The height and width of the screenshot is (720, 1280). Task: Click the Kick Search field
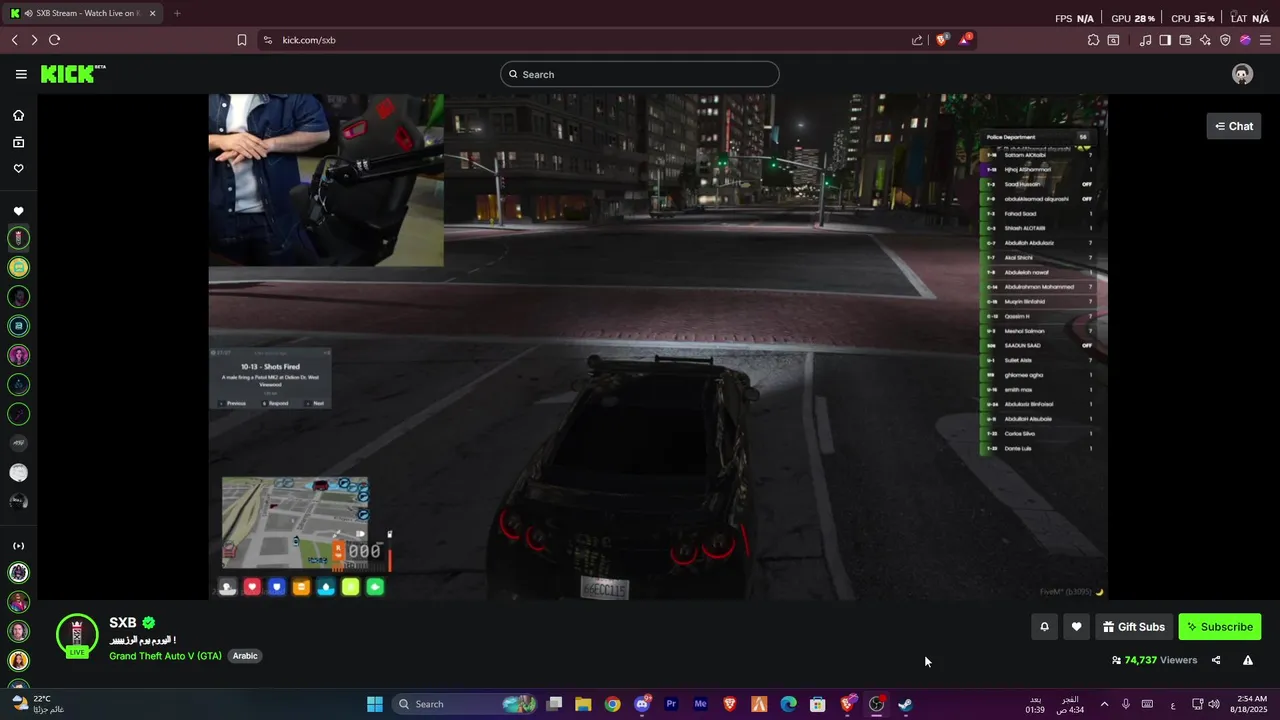[640, 74]
